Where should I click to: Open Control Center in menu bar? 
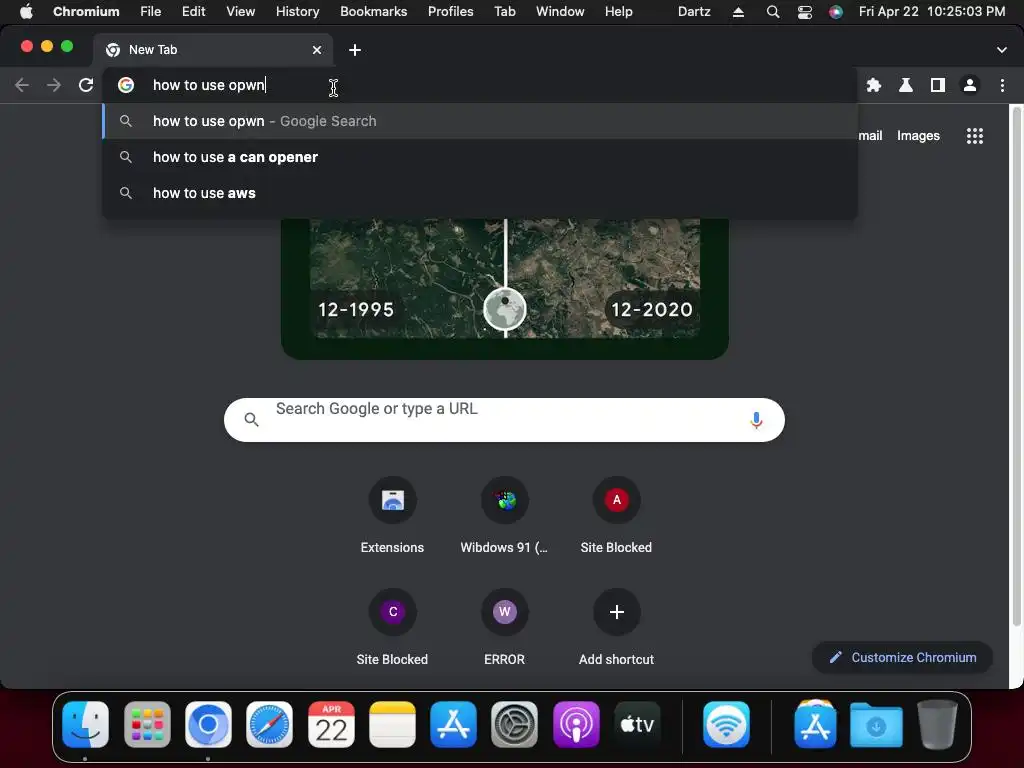point(805,12)
